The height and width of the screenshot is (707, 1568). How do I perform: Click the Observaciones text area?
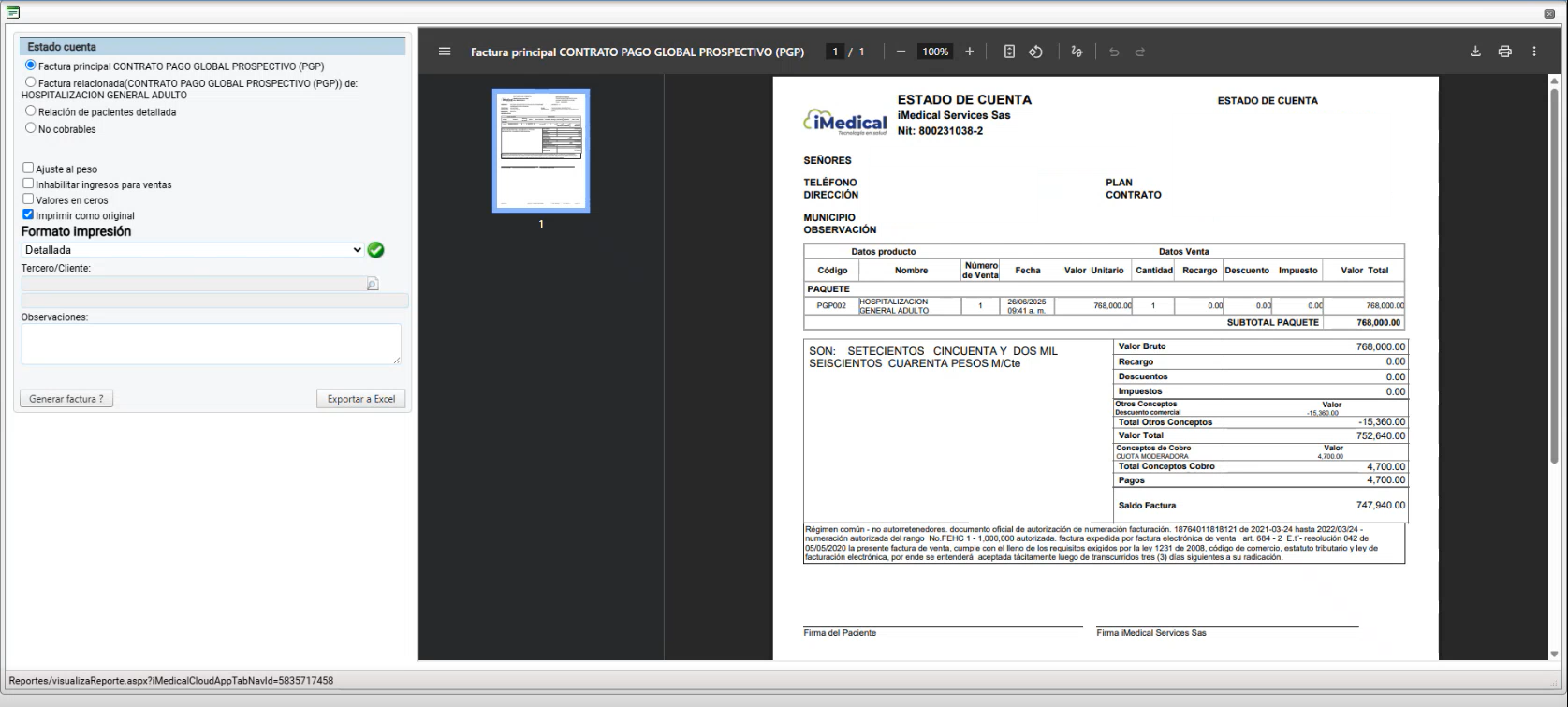(x=212, y=344)
